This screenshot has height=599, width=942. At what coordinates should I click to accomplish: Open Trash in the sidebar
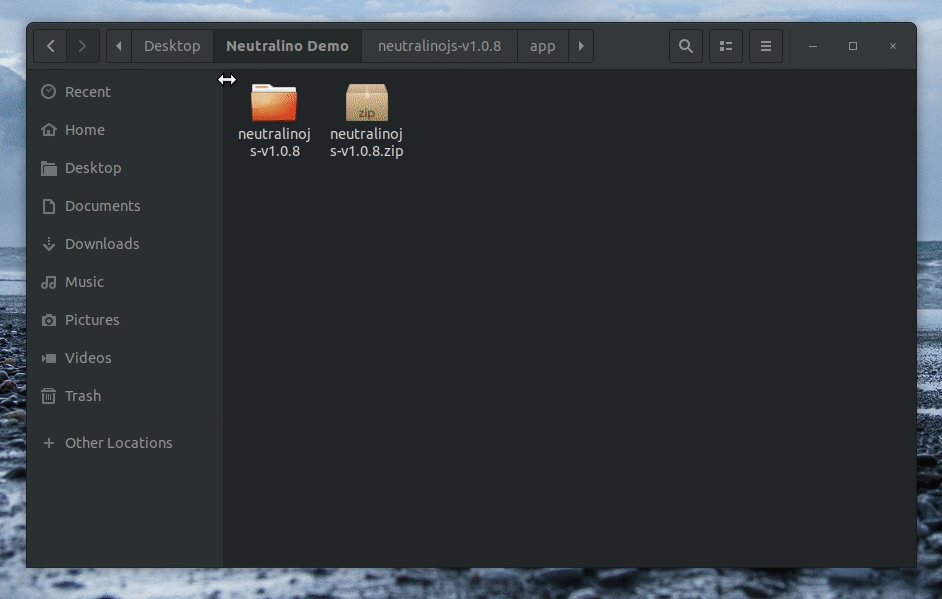(x=125, y=396)
